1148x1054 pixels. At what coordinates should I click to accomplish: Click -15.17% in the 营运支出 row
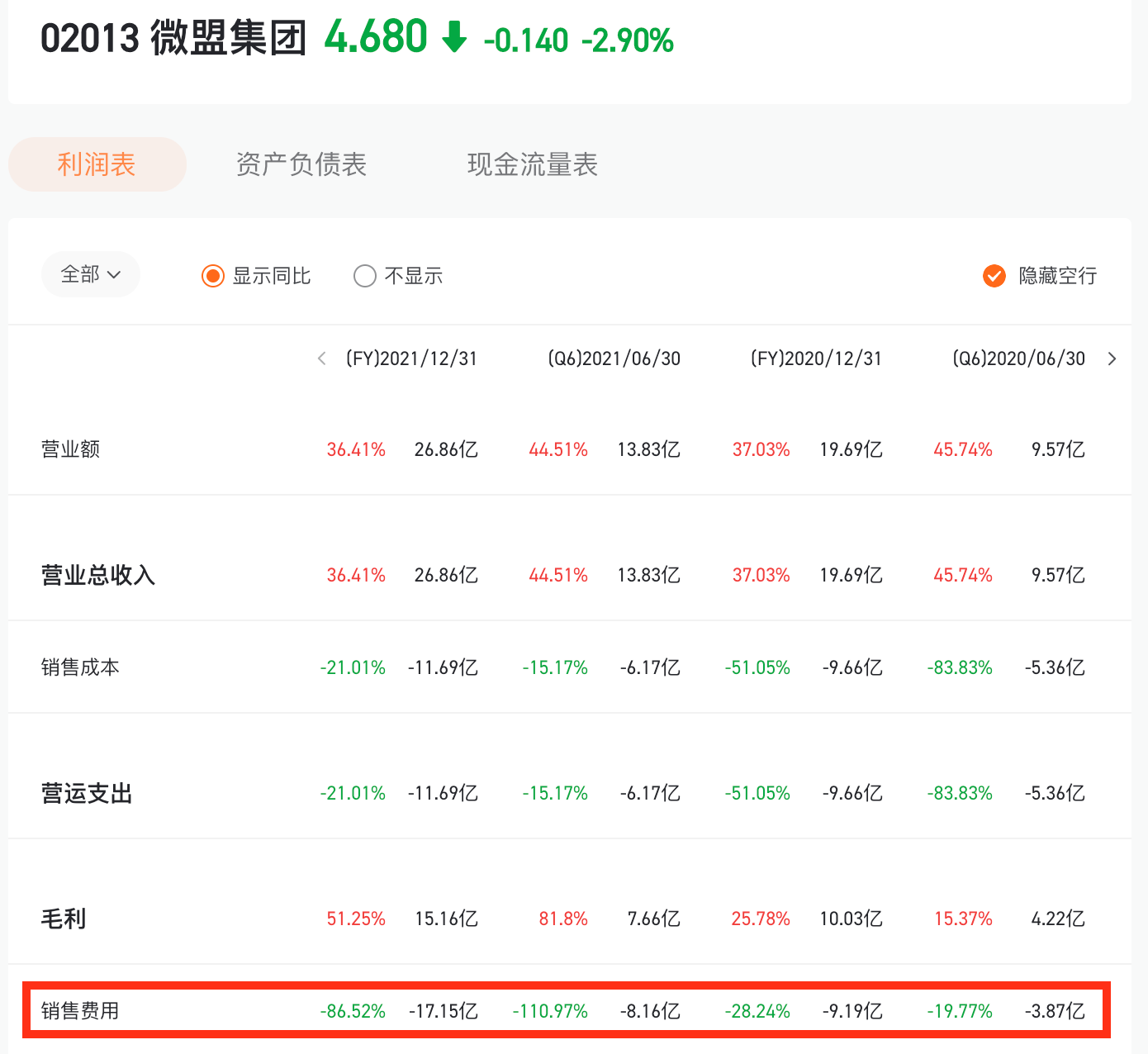coord(555,793)
